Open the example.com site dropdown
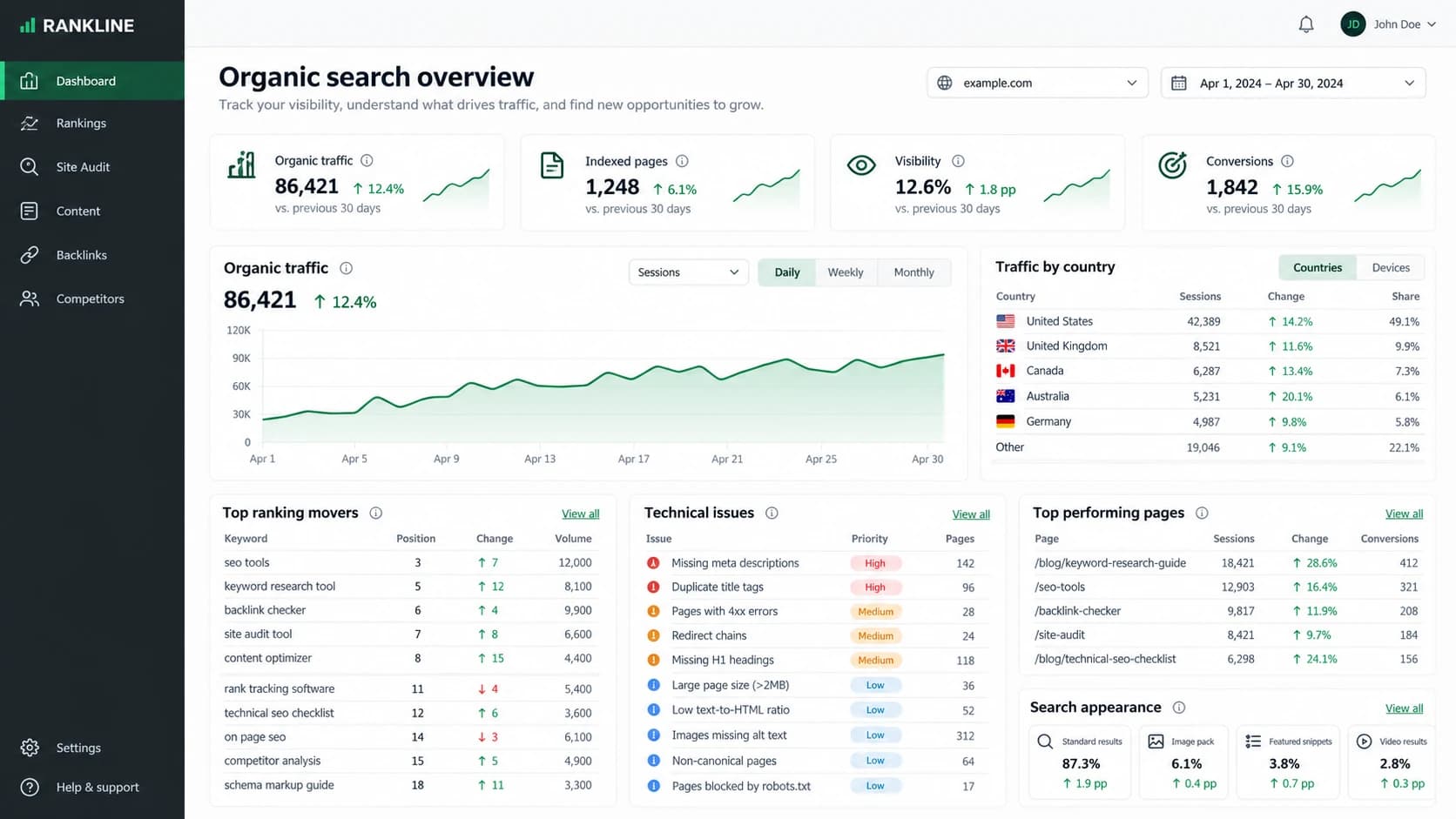 [1037, 83]
